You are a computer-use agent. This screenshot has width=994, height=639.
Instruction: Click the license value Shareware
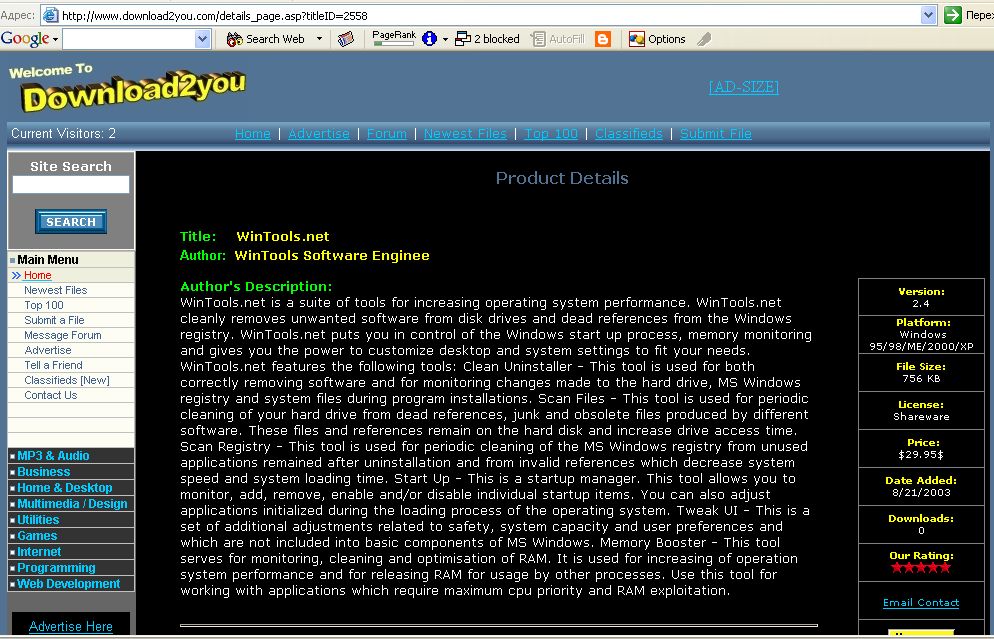coord(921,416)
